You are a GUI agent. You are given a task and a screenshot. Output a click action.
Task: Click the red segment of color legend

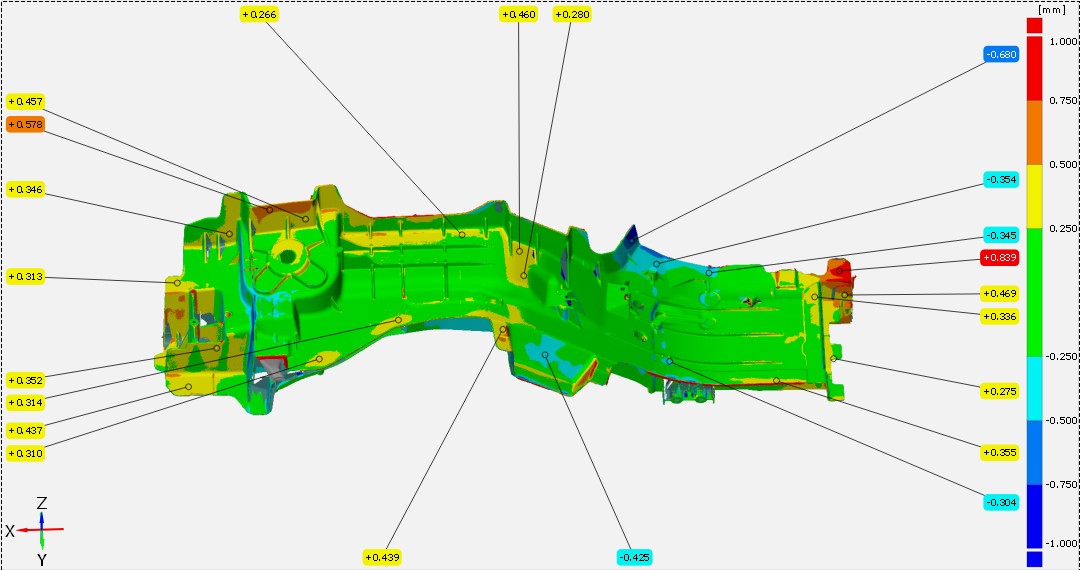coord(1034,68)
